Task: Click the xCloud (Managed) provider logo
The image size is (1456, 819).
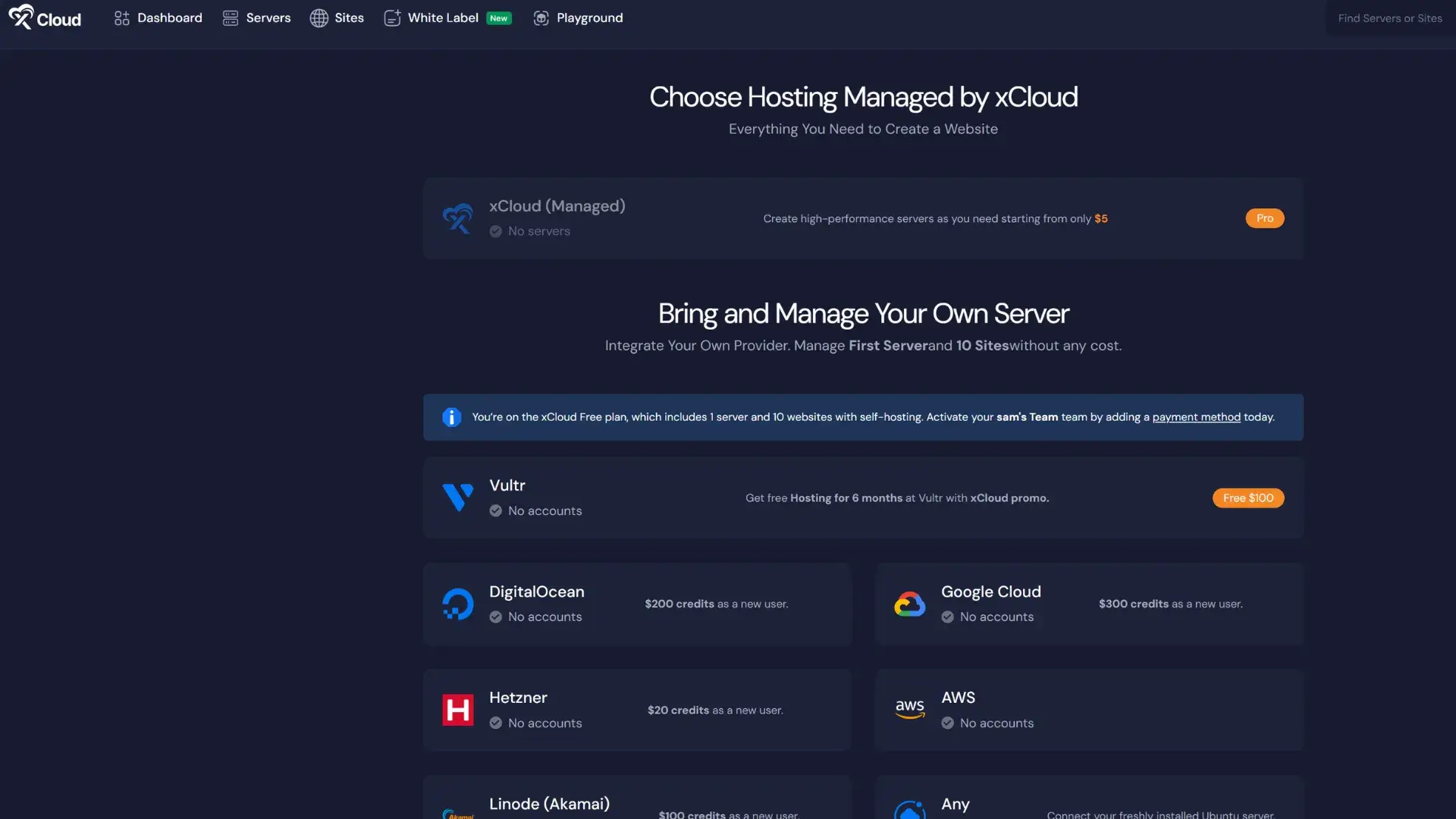Action: click(x=458, y=218)
